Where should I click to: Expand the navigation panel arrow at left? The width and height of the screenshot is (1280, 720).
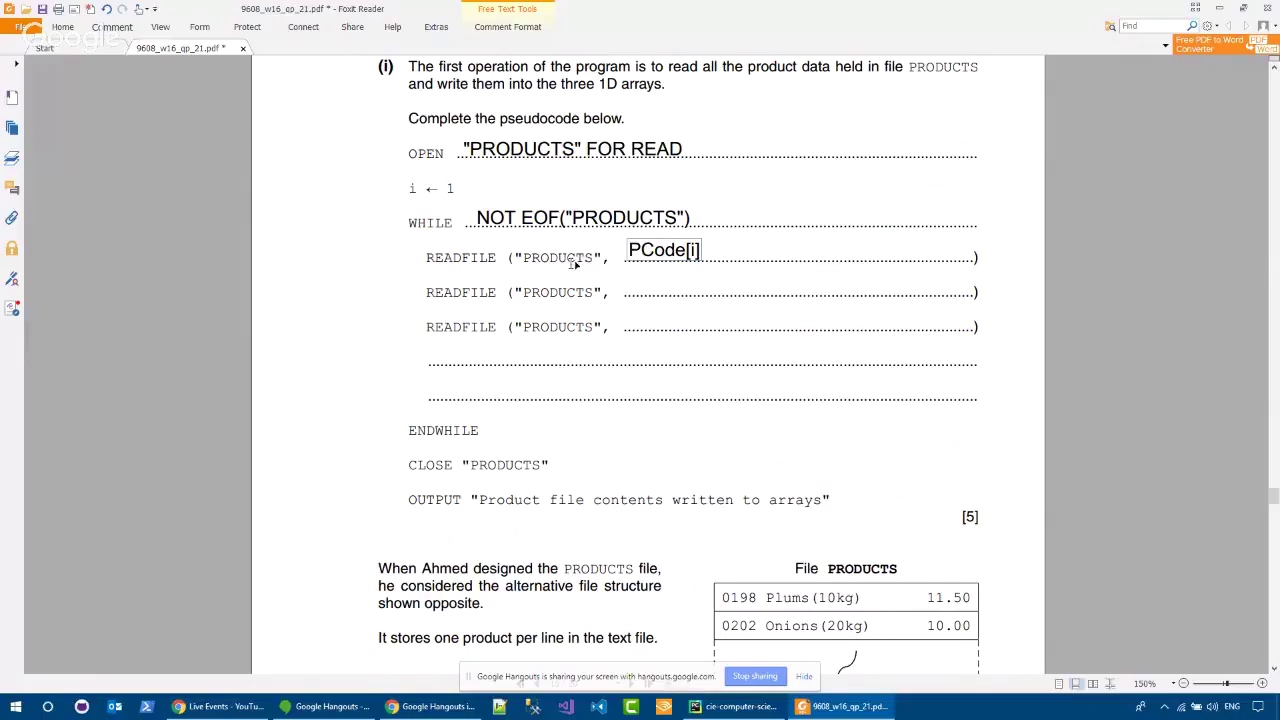click(16, 64)
